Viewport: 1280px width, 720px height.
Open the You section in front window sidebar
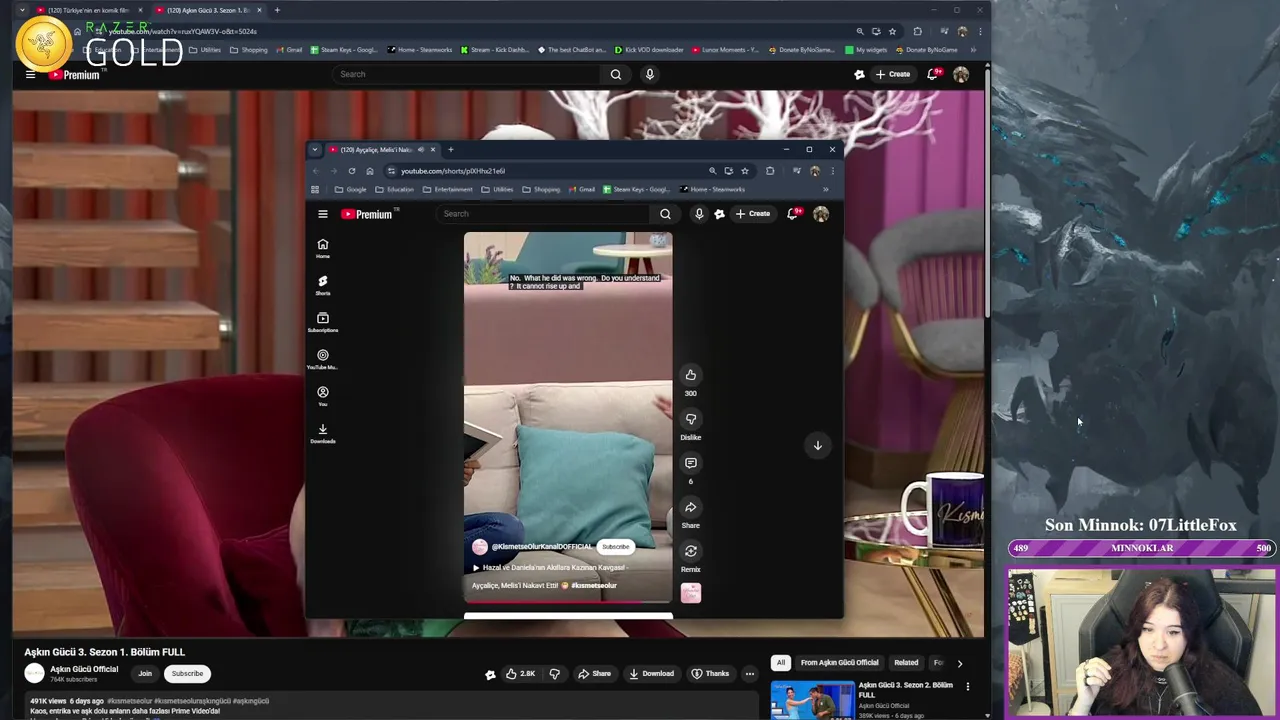(322, 396)
